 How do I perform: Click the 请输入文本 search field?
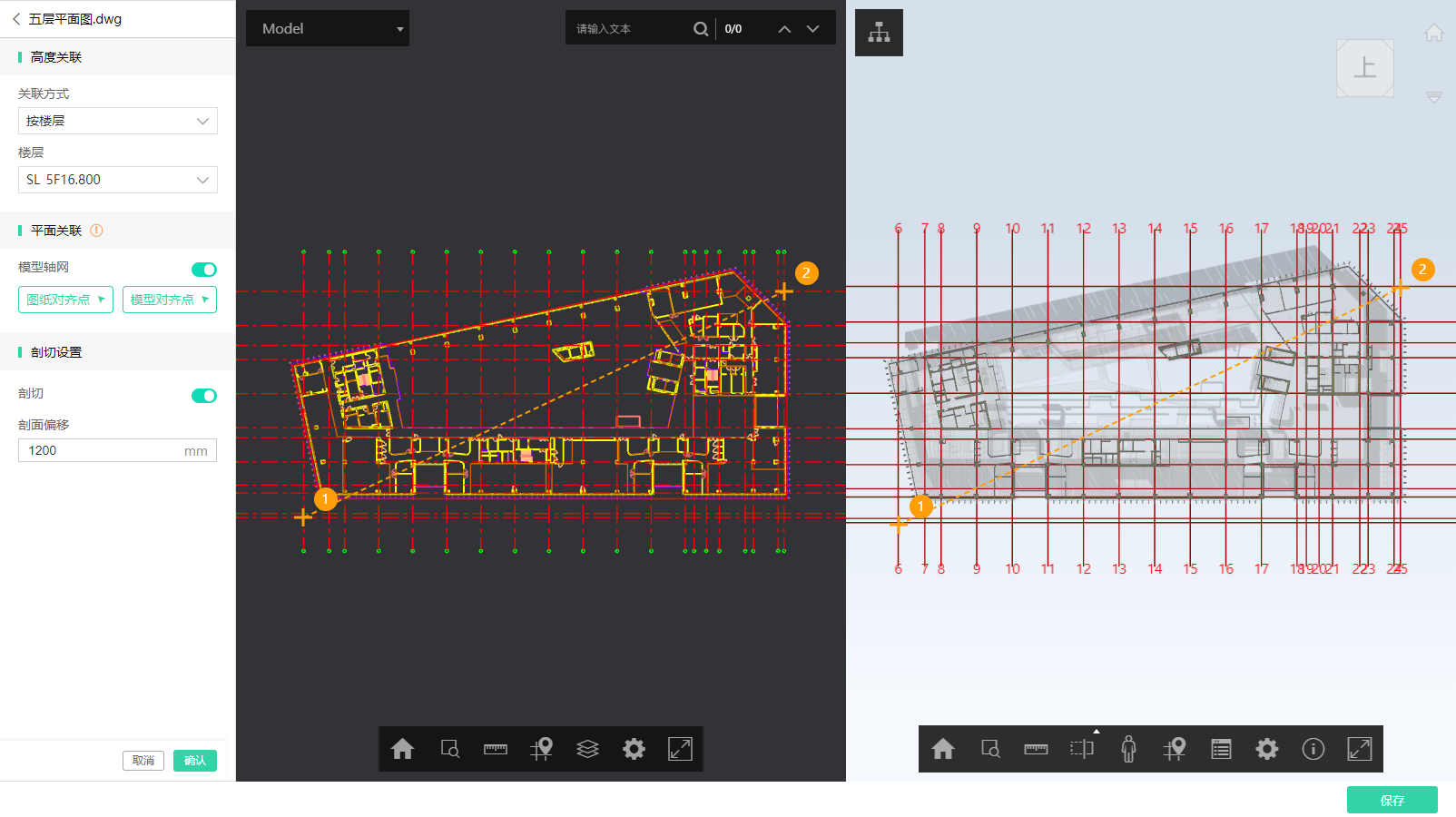pyautogui.click(x=629, y=29)
